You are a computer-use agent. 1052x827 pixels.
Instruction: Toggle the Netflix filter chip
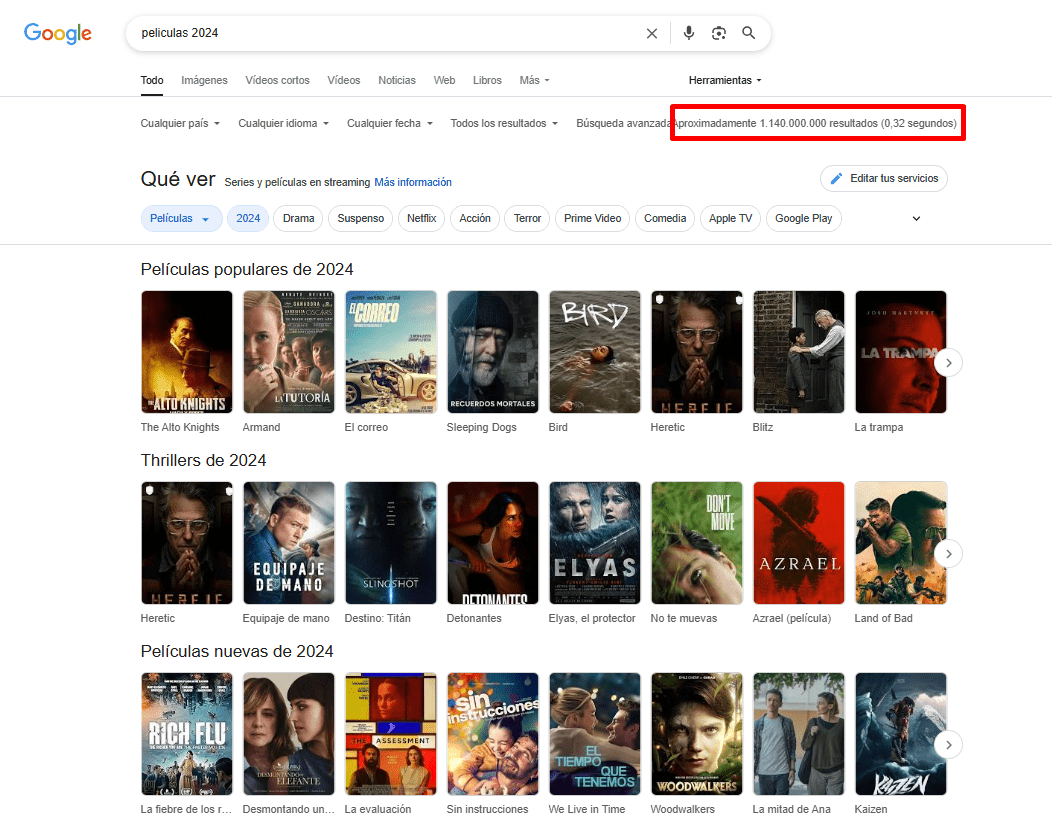[421, 219]
